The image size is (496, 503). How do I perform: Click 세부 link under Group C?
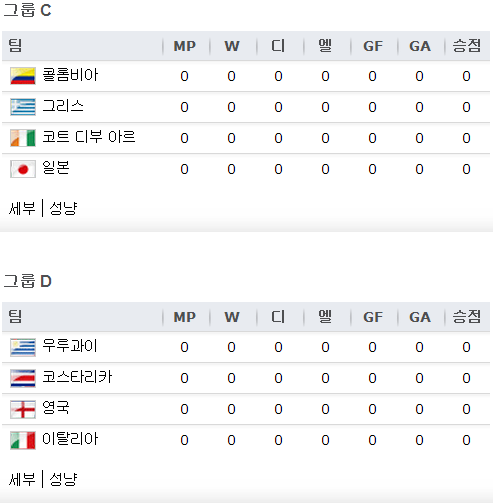click(22, 208)
